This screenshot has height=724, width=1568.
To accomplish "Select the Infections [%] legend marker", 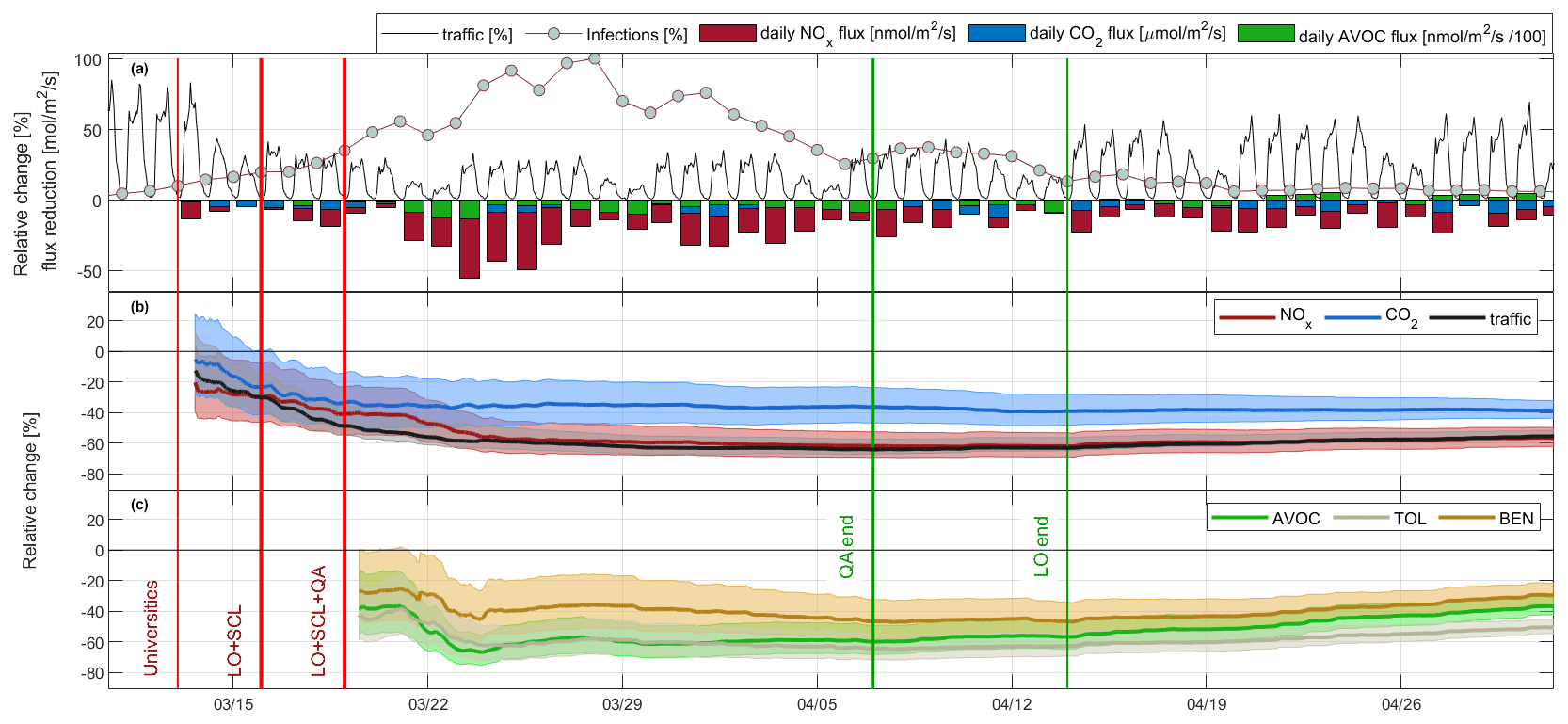I will [553, 34].
